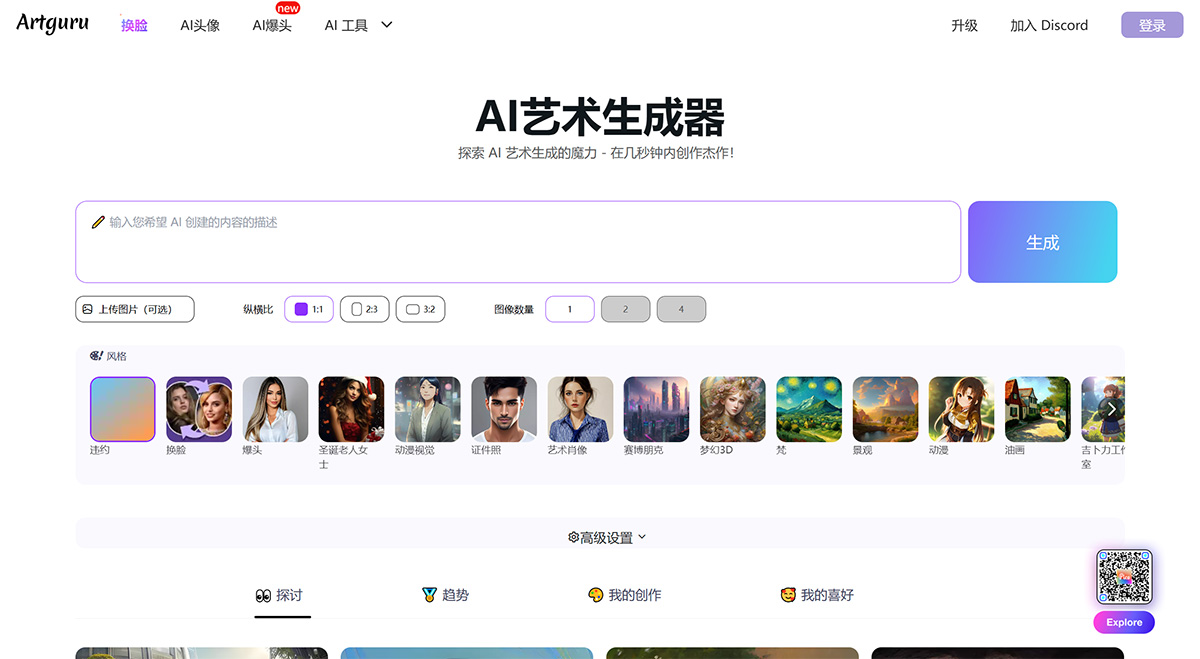Screen dimensions: 1200x659
Task: Pick the 油画 oil painting style
Action: point(1037,408)
